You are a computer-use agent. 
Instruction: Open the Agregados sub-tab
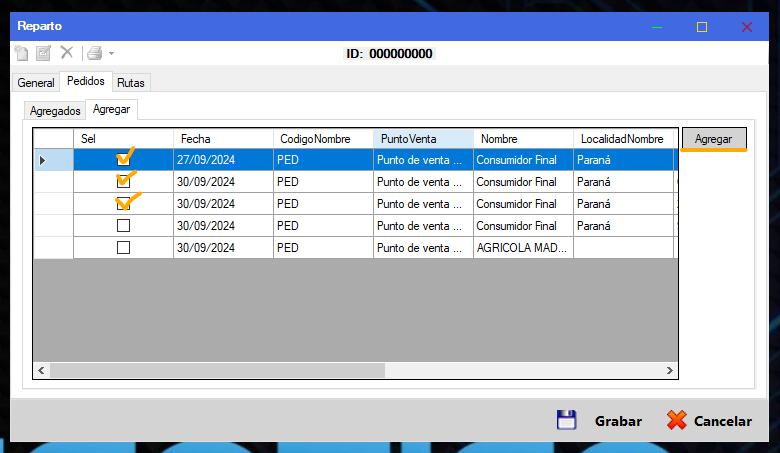point(55,110)
